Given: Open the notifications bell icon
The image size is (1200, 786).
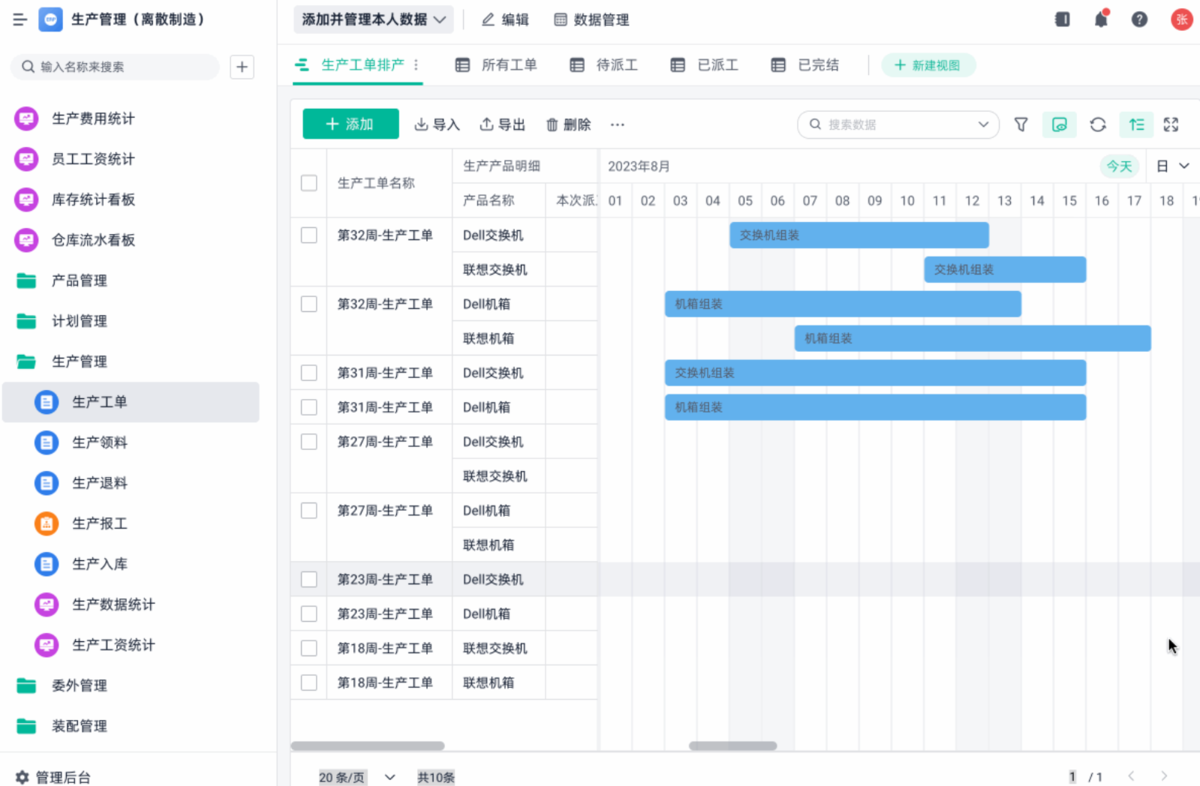Looking at the screenshot, I should pos(1101,18).
